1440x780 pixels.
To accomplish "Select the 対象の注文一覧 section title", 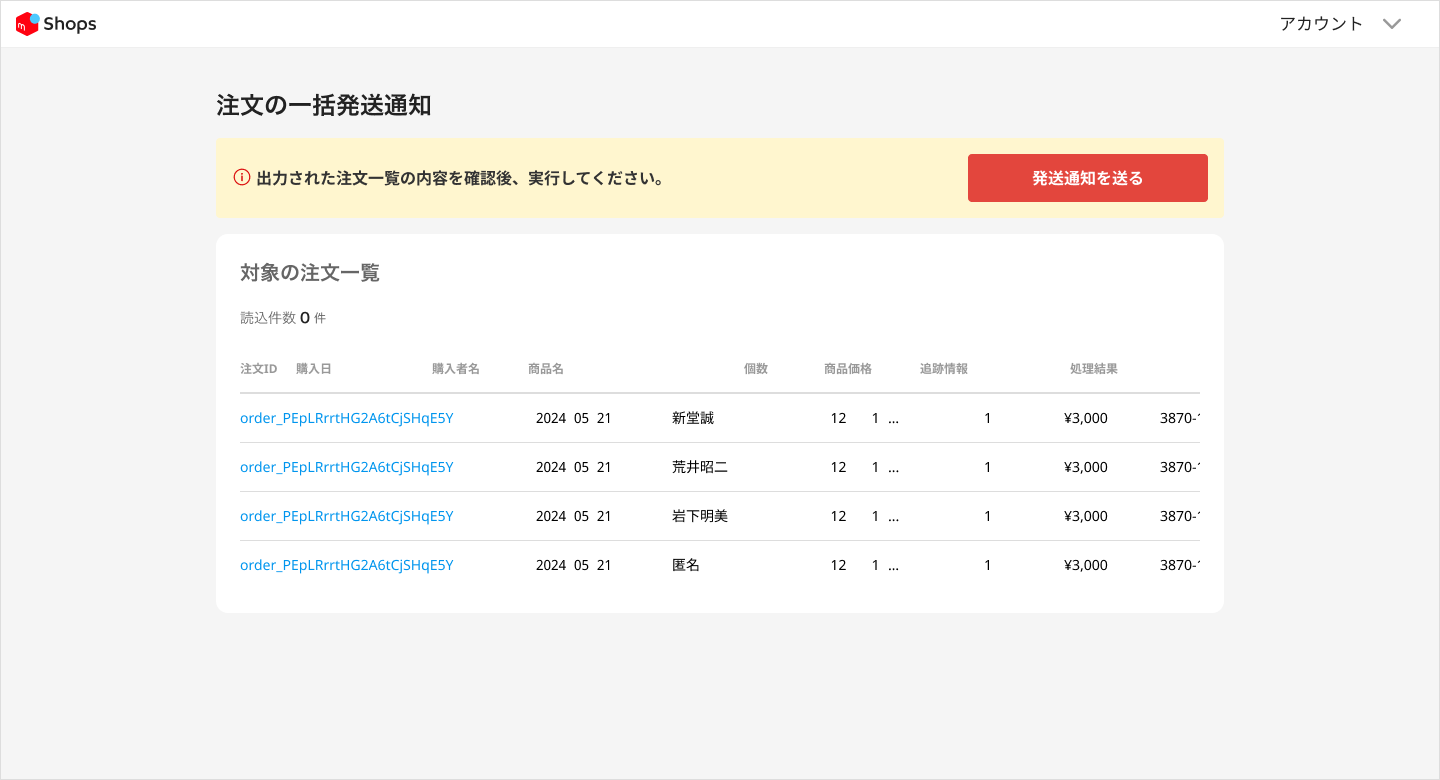I will 310,272.
